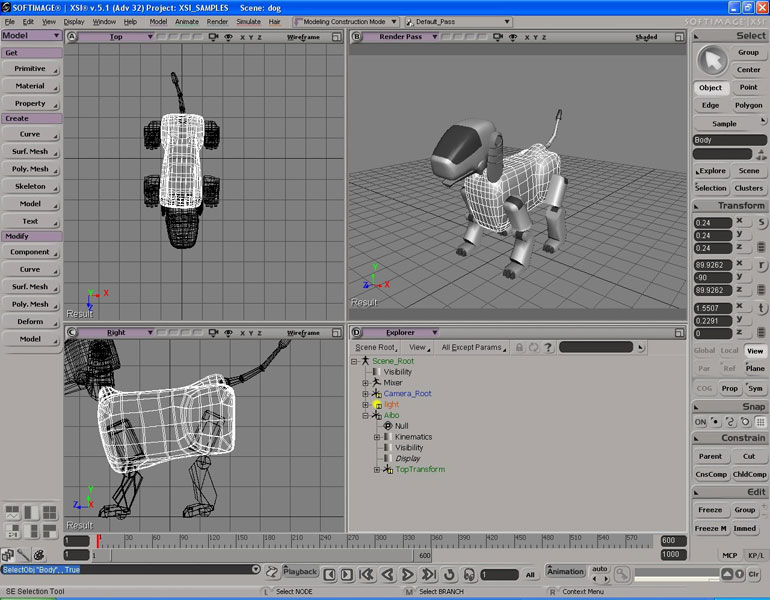This screenshot has height=600, width=770.
Task: Open the Right view selector dropdown
Action: click(116, 332)
